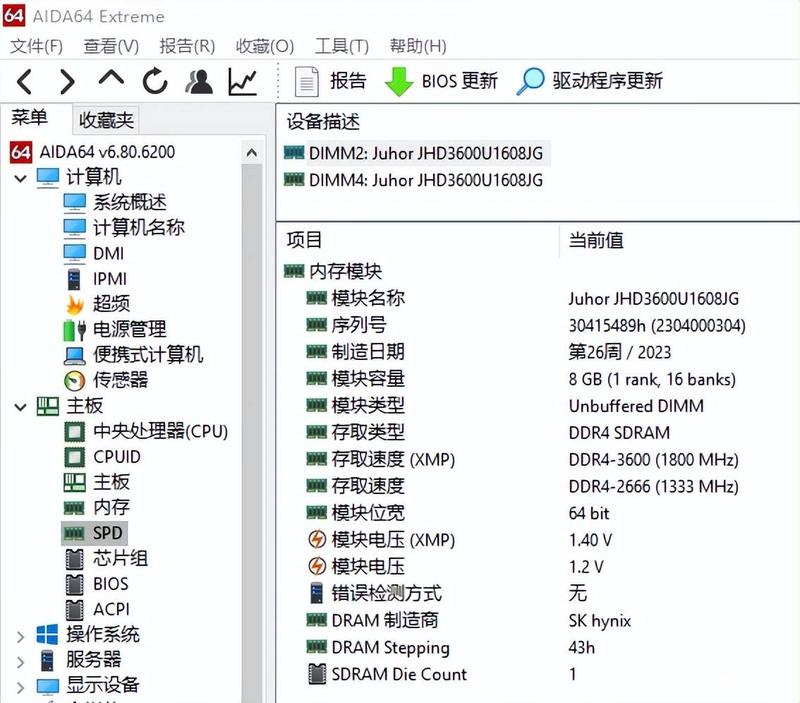Open the 帮助(H) menu
The image size is (800, 703).
click(418, 46)
